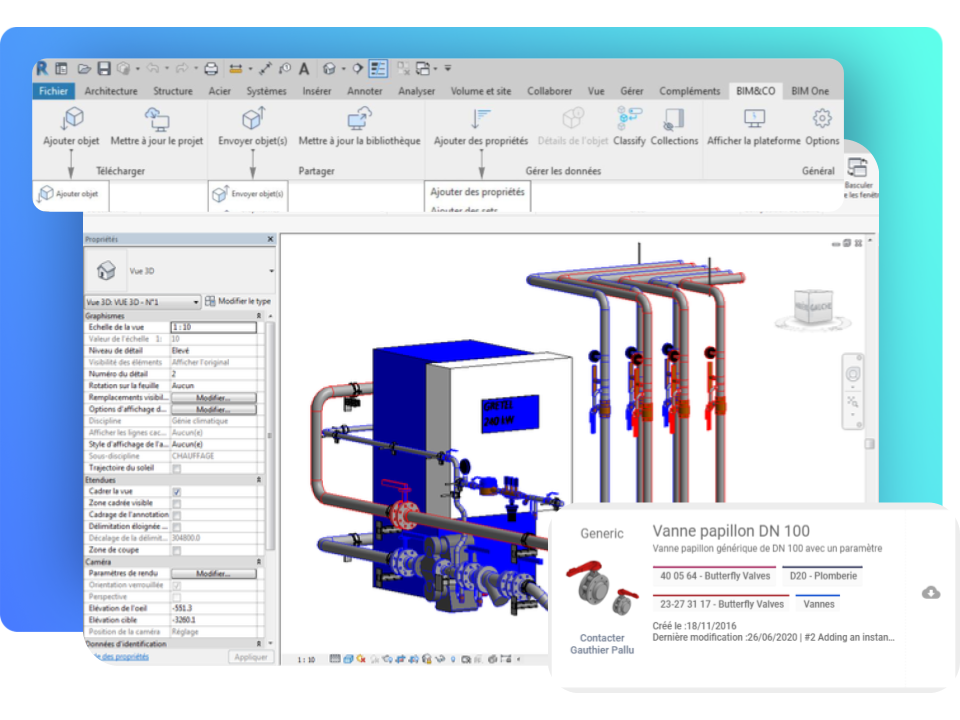Click the Basculer les fenêtres icon
960x720 pixels.
857,167
